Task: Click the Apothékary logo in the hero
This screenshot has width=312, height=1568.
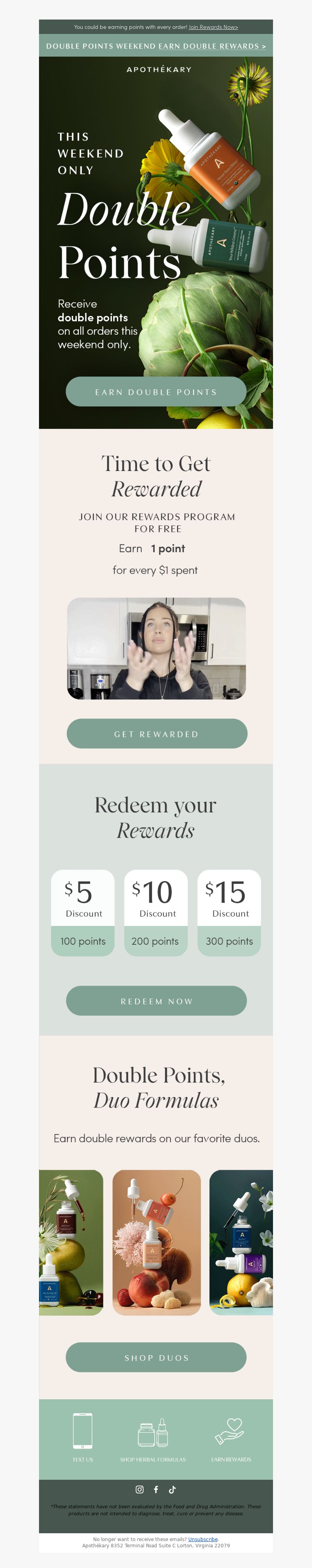Action: click(x=159, y=70)
